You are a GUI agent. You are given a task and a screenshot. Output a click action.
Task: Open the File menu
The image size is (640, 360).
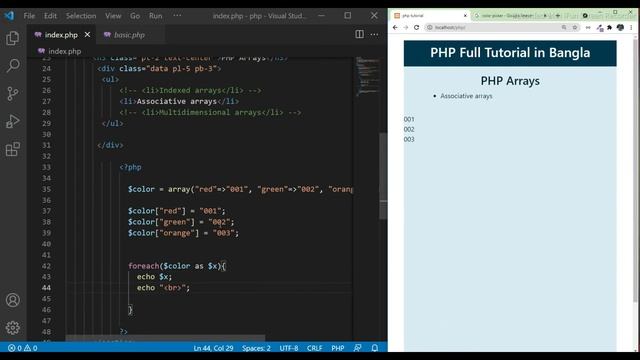pyautogui.click(x=29, y=16)
